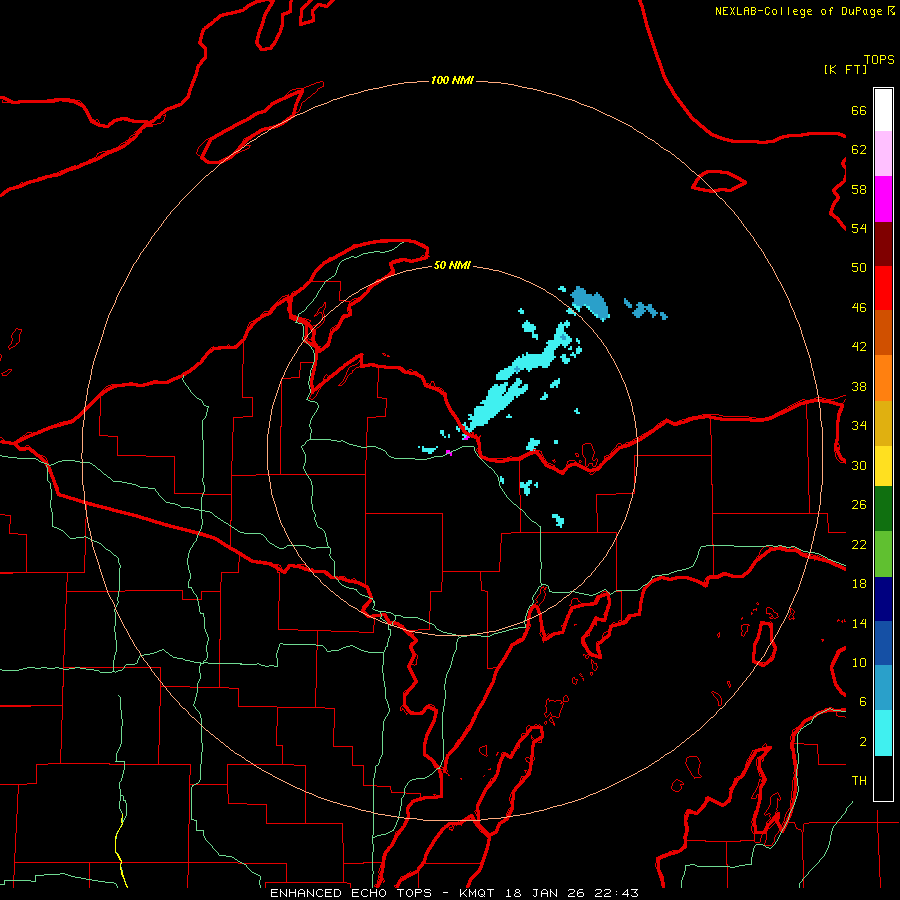The width and height of the screenshot is (900, 900).
Task: Click the "TOPS" legend title
Action: pos(879,60)
